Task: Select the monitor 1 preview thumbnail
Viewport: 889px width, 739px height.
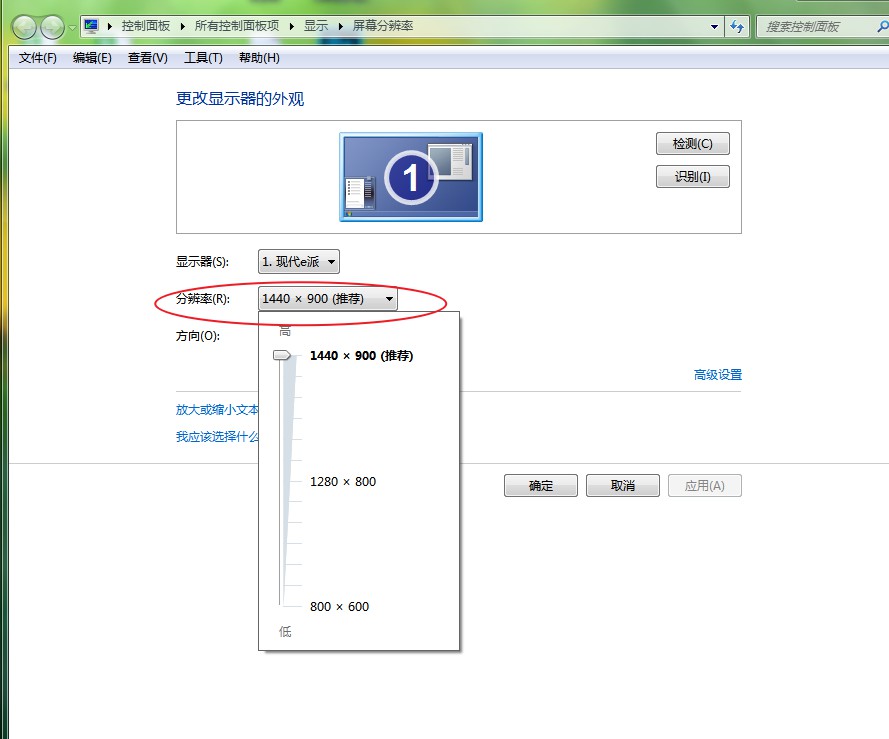Action: [411, 177]
